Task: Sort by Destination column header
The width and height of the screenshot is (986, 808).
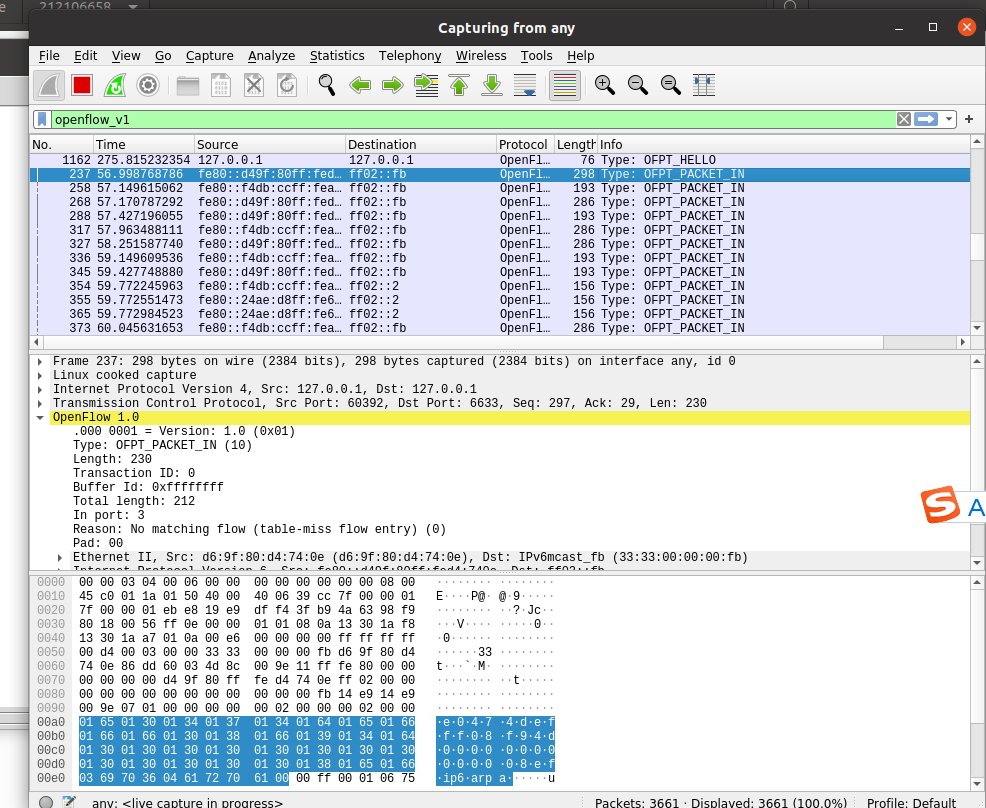Action: pos(420,145)
